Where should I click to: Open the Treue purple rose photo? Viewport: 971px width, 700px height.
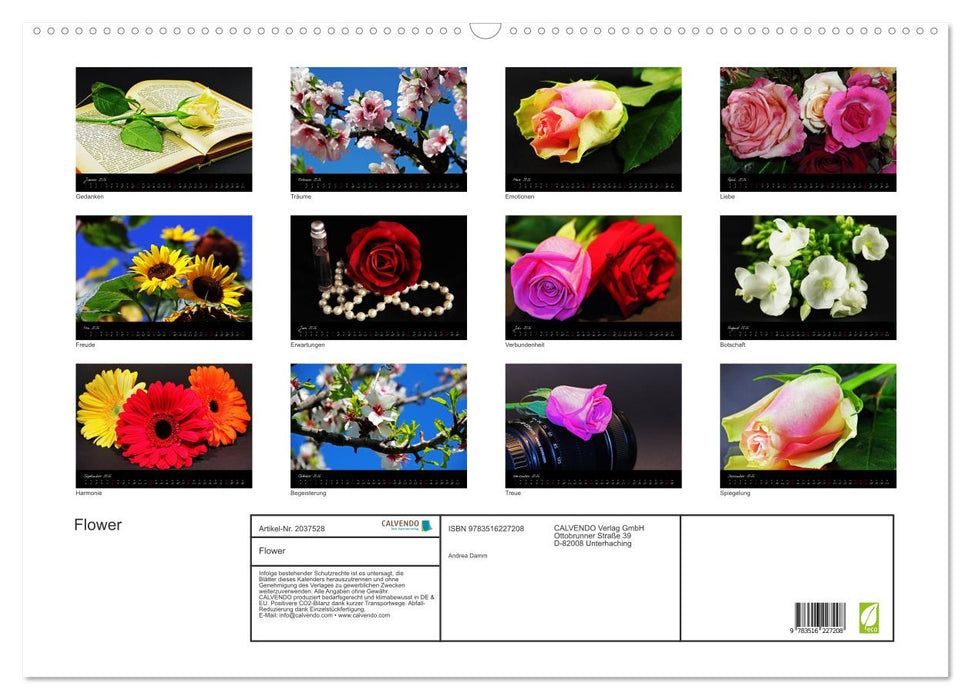(592, 425)
